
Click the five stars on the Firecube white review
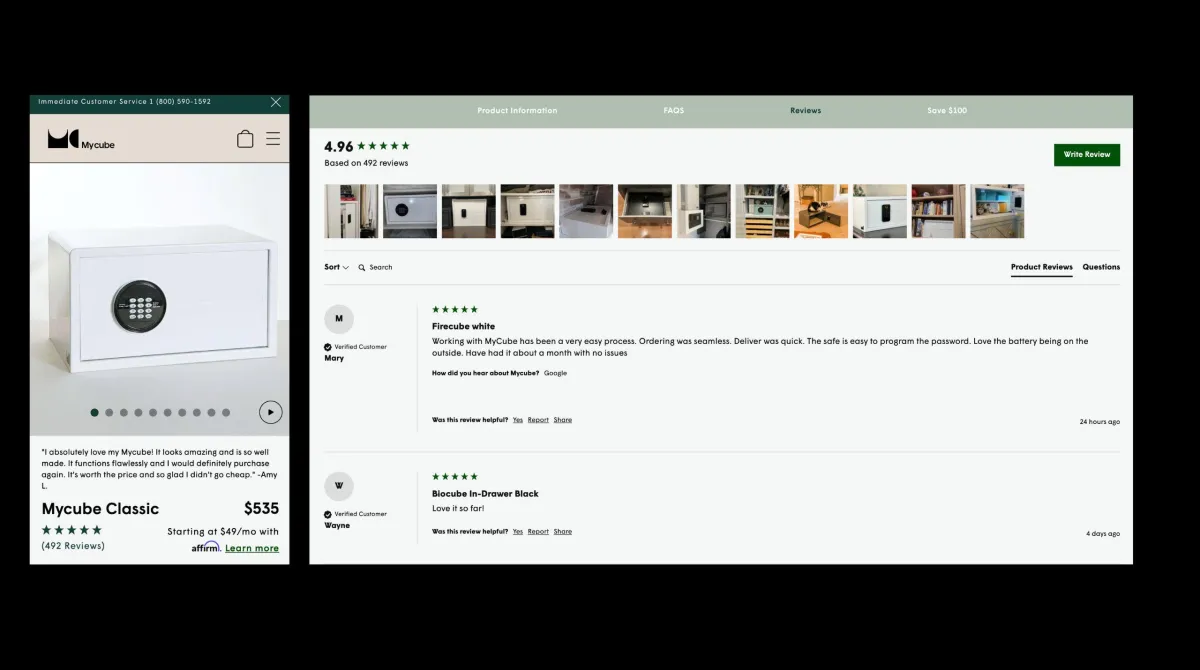point(455,310)
